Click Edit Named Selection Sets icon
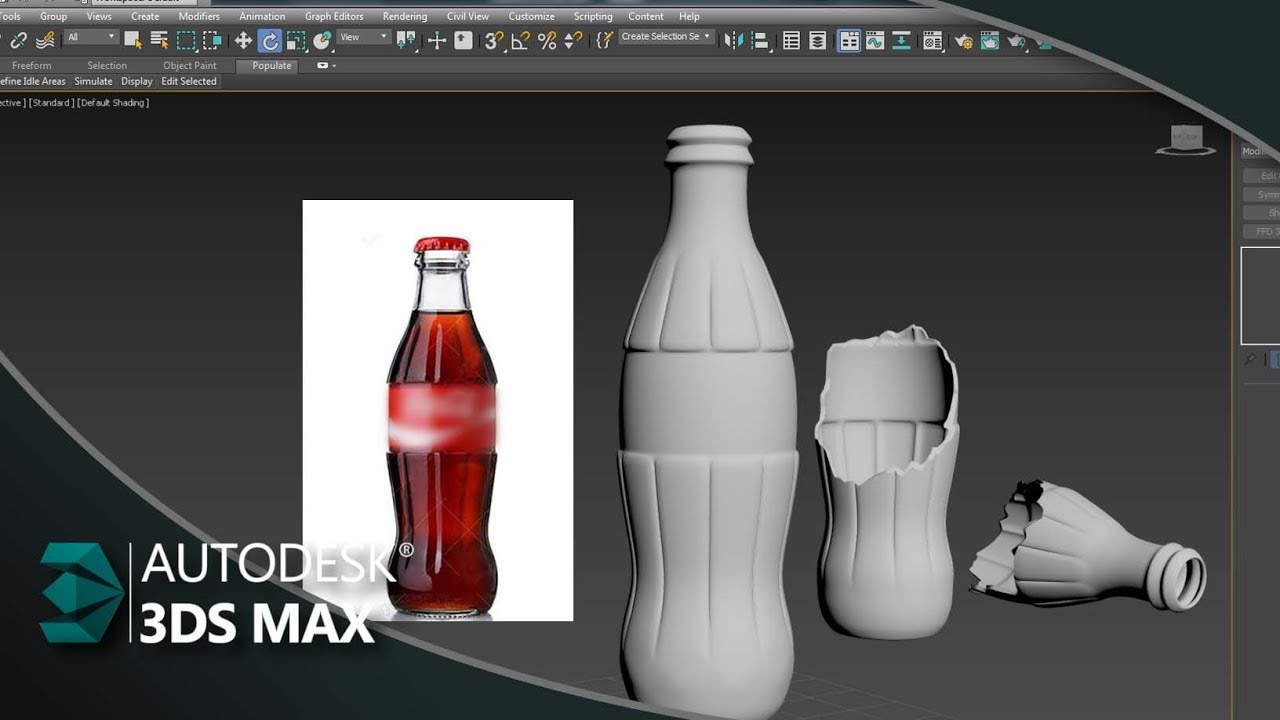The height and width of the screenshot is (720, 1280). (x=604, y=40)
